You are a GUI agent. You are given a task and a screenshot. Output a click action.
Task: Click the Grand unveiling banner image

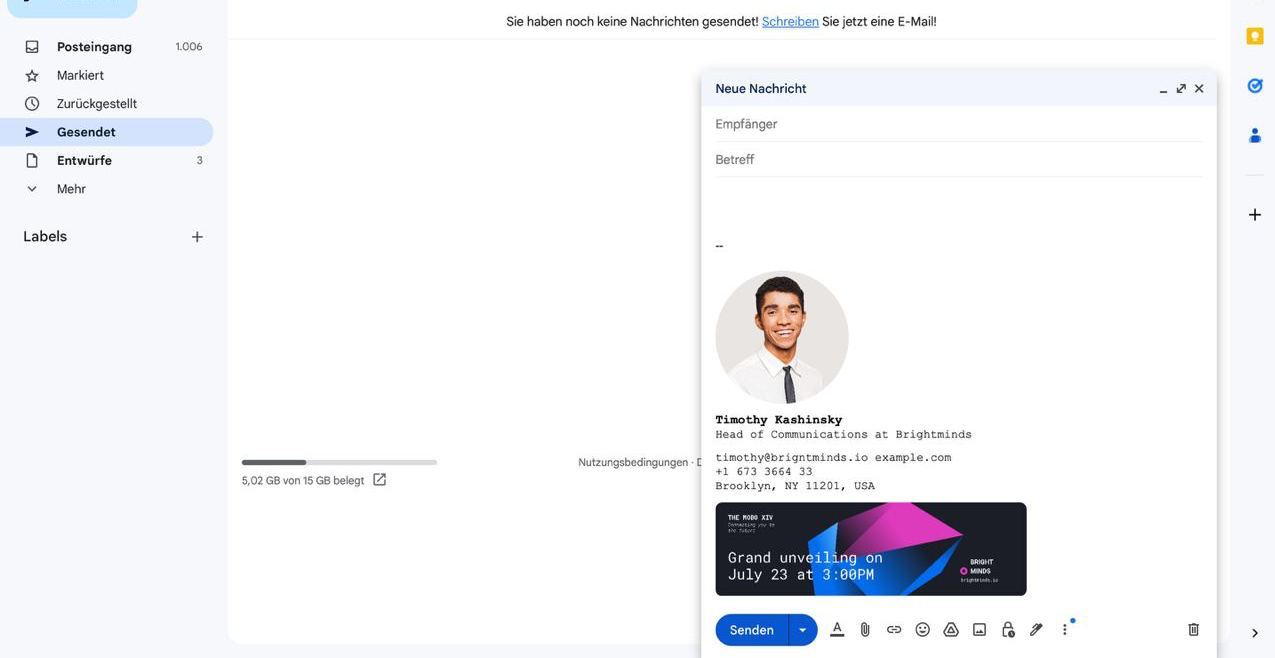(x=871, y=549)
